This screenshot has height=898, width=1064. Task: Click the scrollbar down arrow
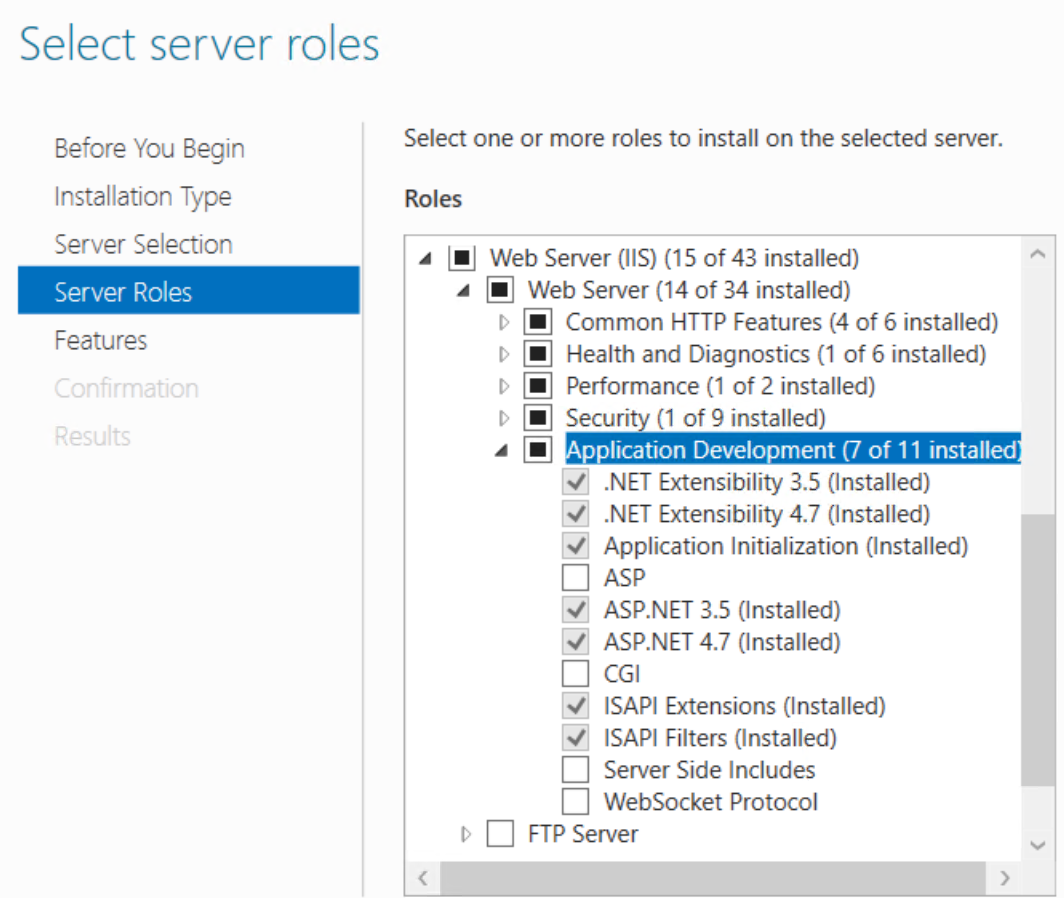pyautogui.click(x=1040, y=845)
